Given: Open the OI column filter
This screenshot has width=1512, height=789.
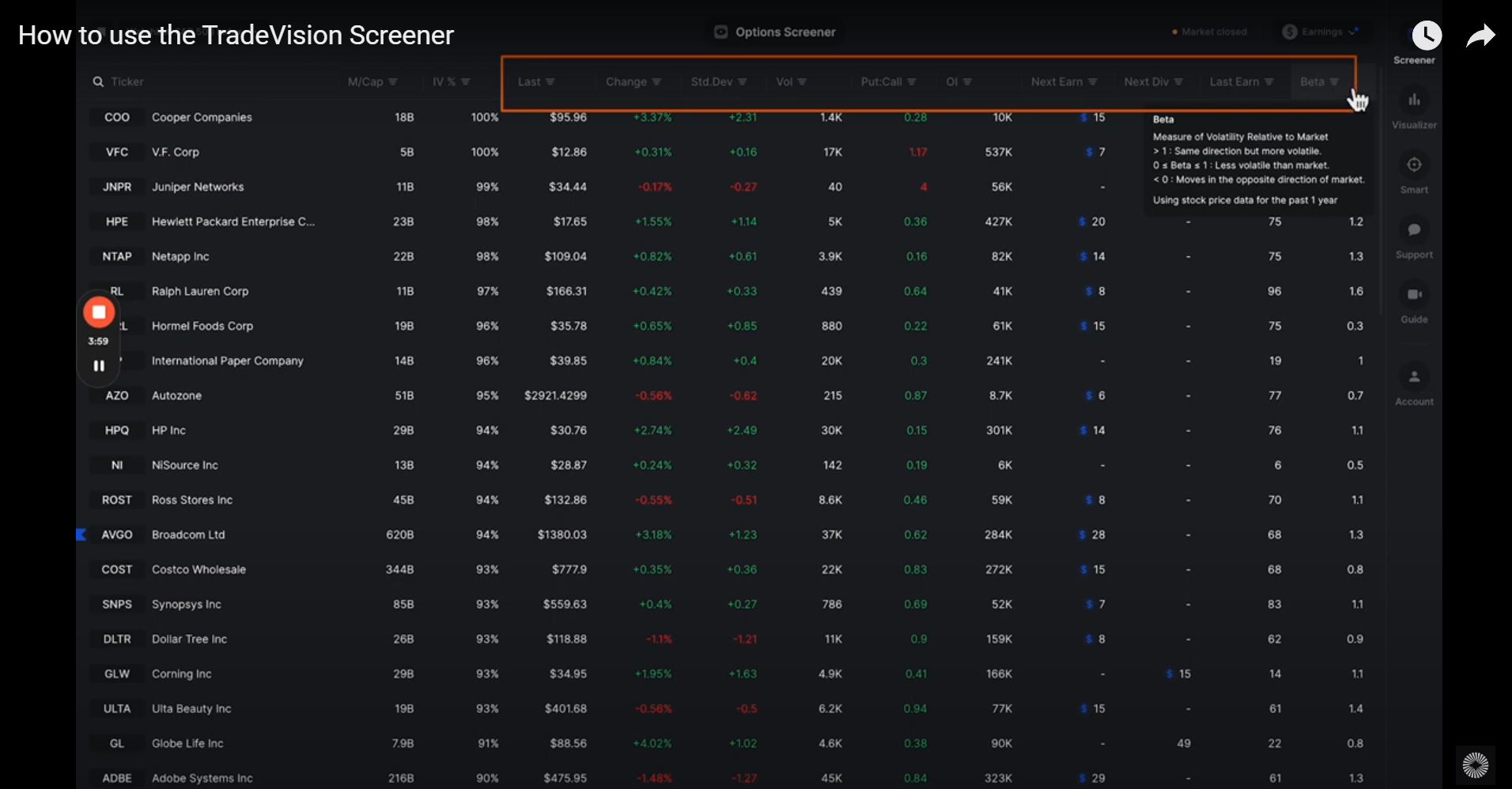Looking at the screenshot, I should pos(967,81).
